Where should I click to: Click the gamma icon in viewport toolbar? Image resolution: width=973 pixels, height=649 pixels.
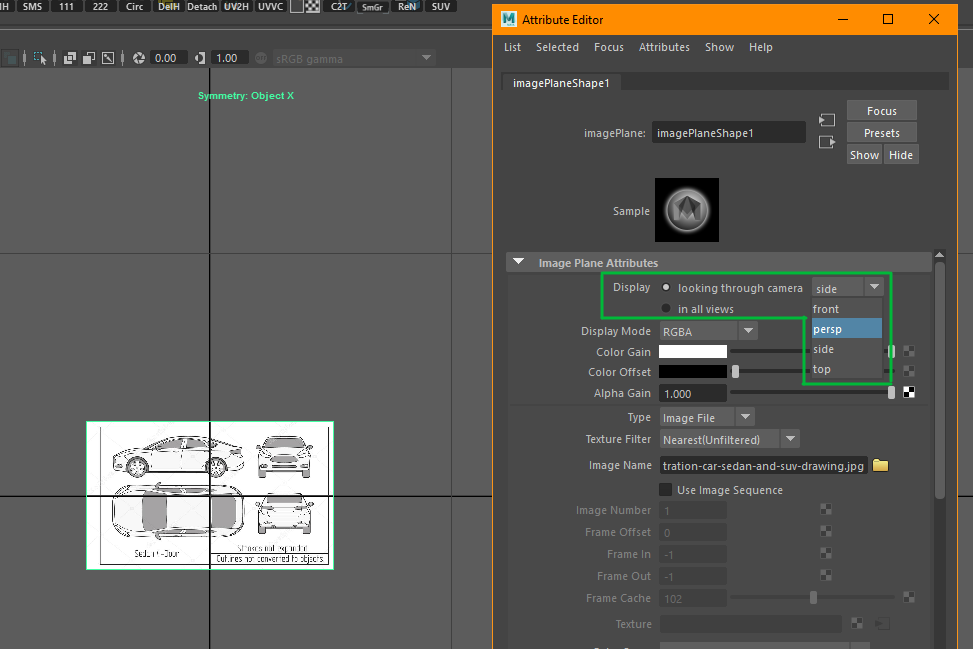click(x=201, y=58)
